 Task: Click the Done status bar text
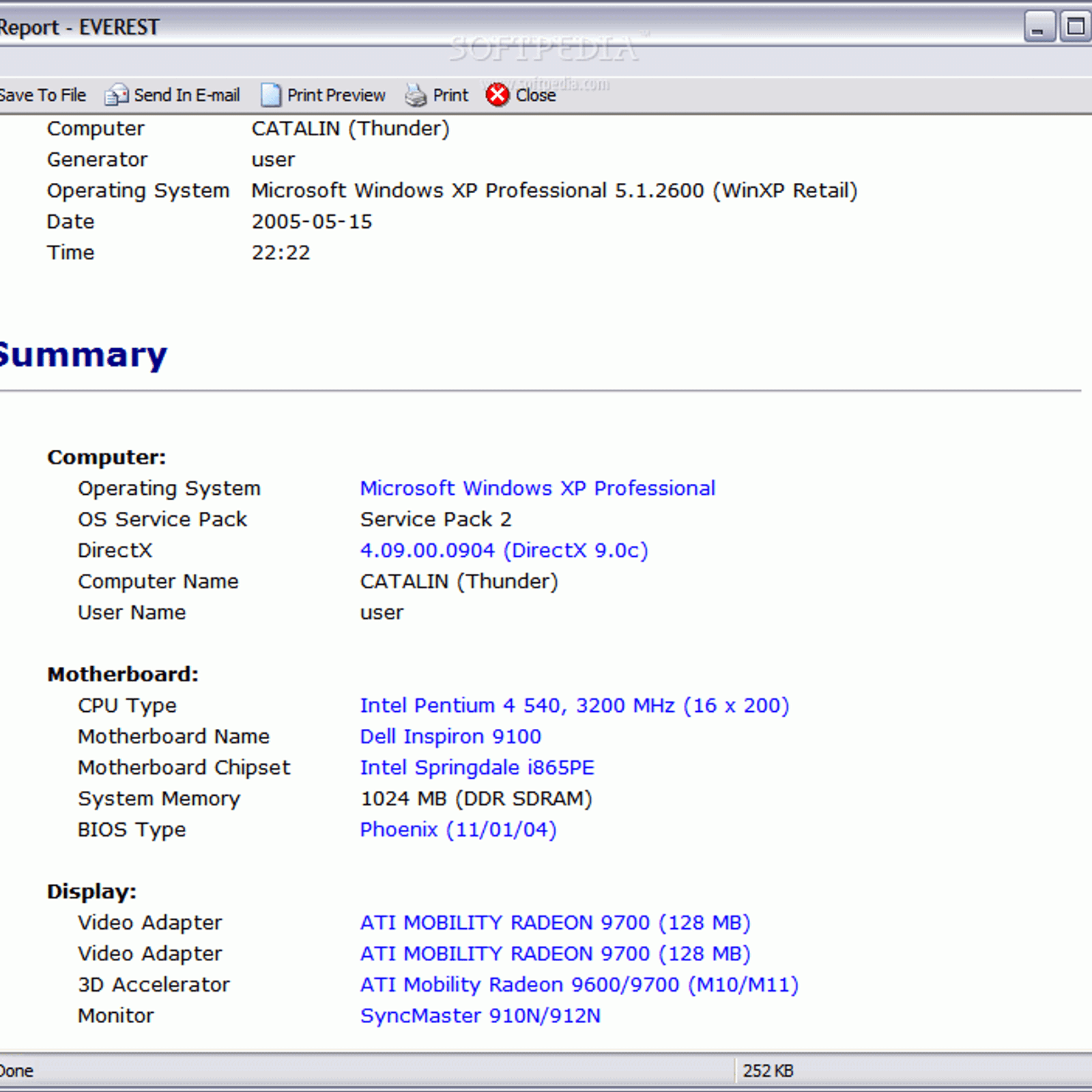(x=16, y=1071)
